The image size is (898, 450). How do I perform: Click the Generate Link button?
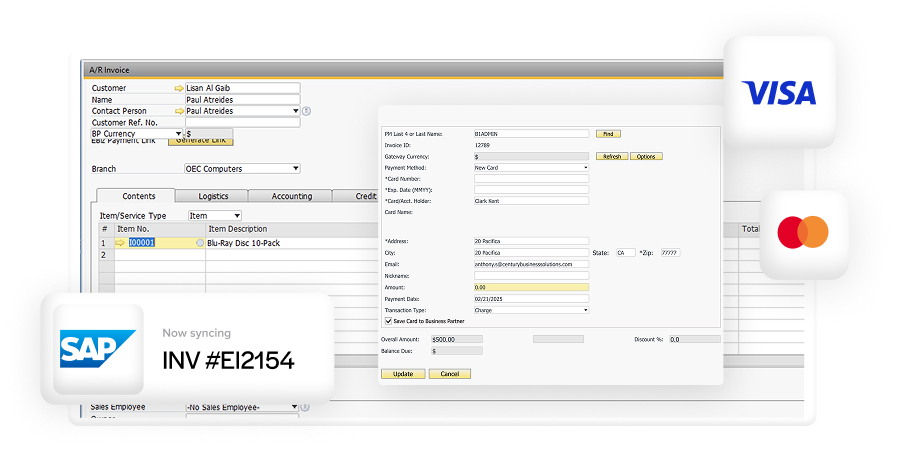click(x=200, y=141)
